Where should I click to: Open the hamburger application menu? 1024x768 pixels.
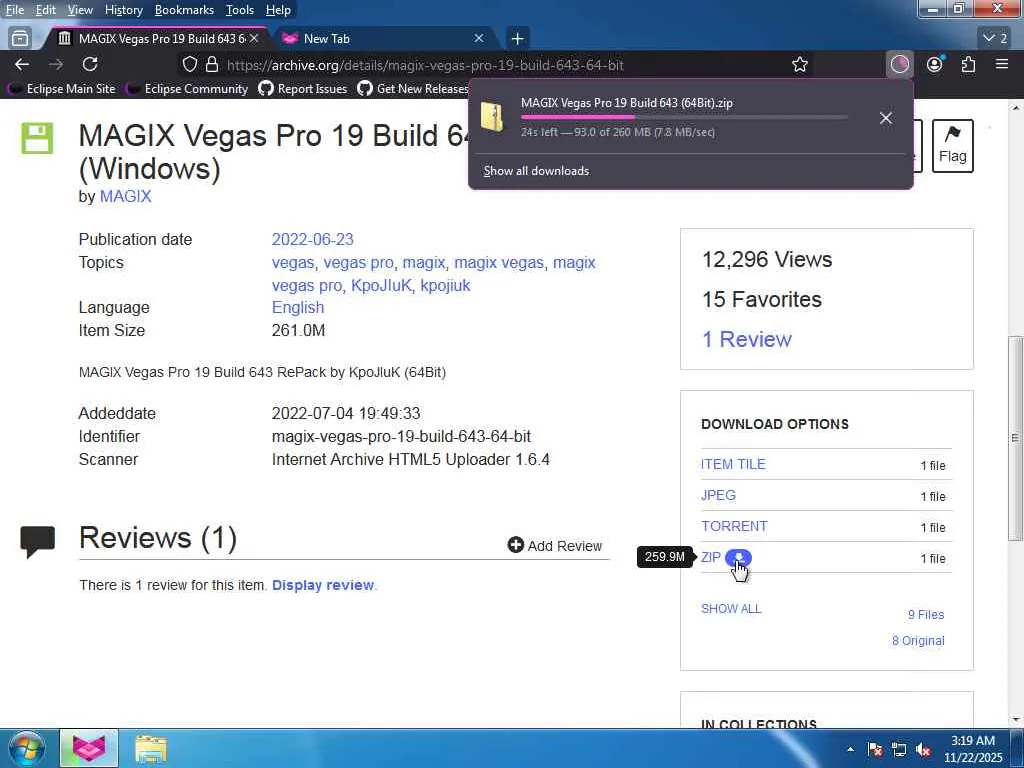click(1002, 64)
